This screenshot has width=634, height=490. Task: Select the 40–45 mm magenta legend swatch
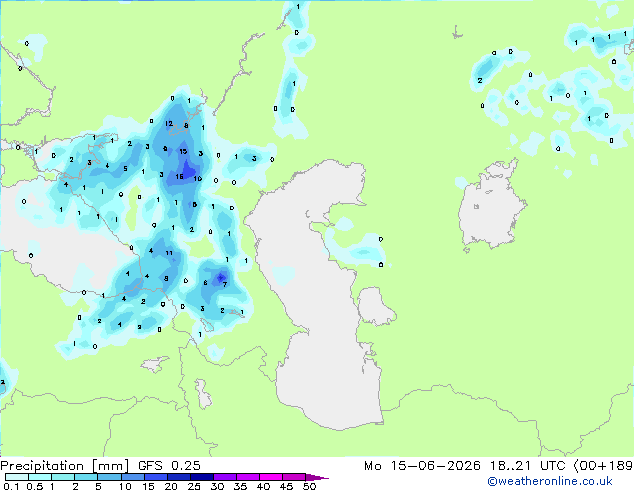(x=271, y=477)
